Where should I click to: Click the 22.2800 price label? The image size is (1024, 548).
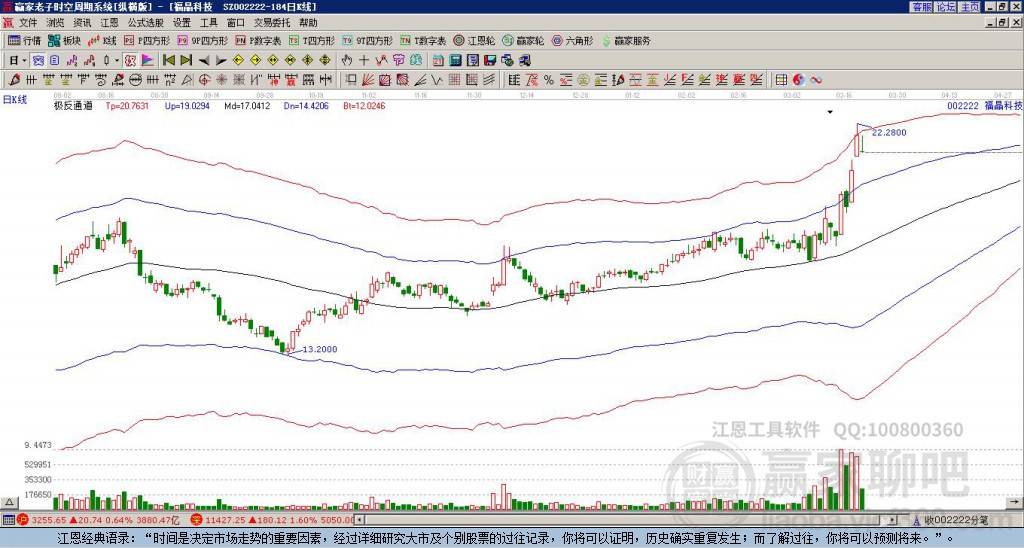889,133
